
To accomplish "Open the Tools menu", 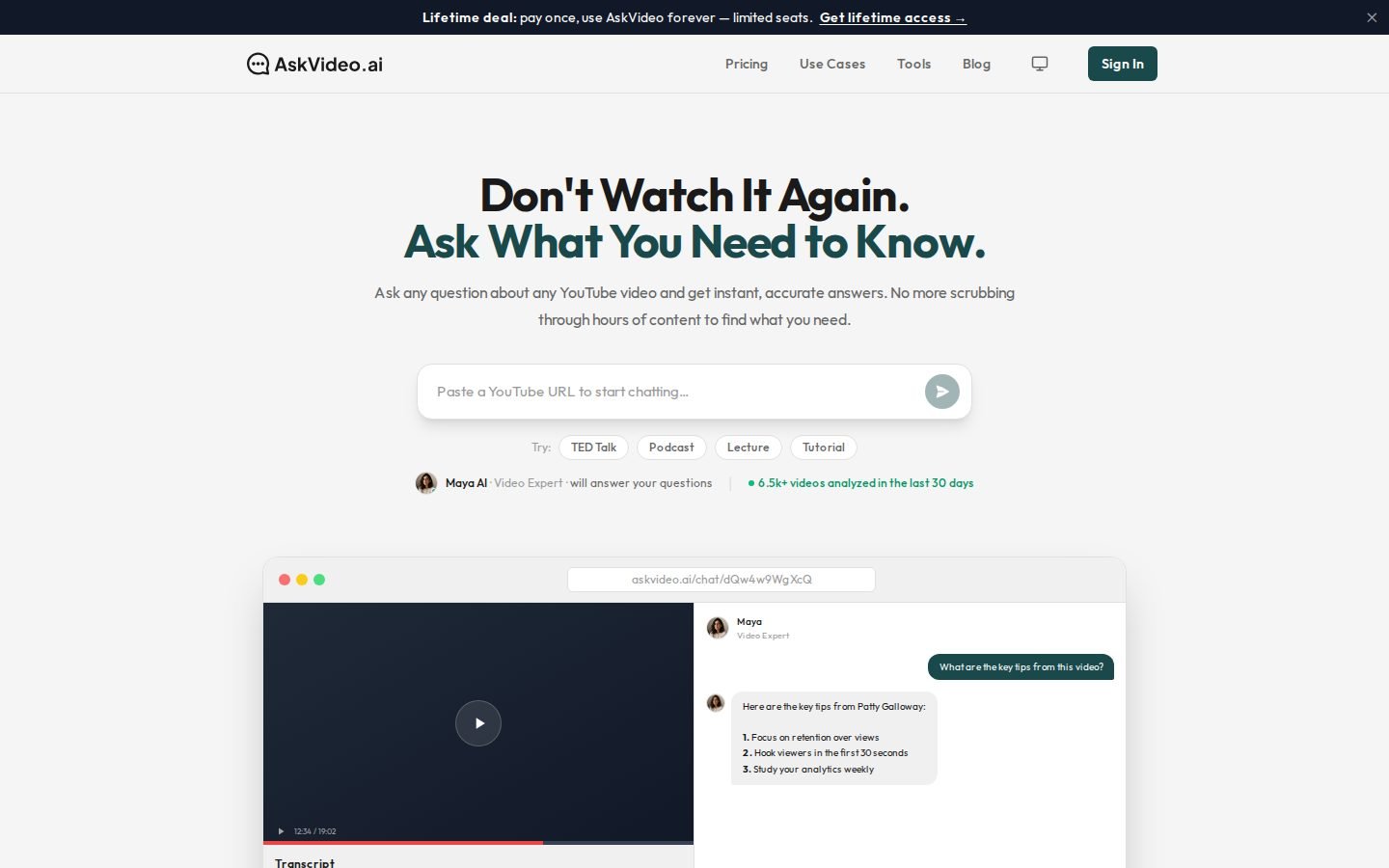I will point(914,64).
